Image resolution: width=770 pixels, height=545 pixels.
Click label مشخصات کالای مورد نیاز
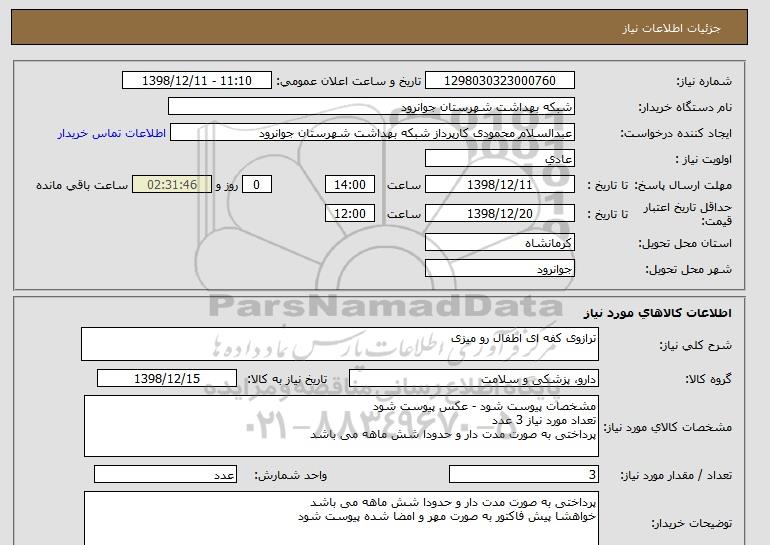pyautogui.click(x=668, y=427)
